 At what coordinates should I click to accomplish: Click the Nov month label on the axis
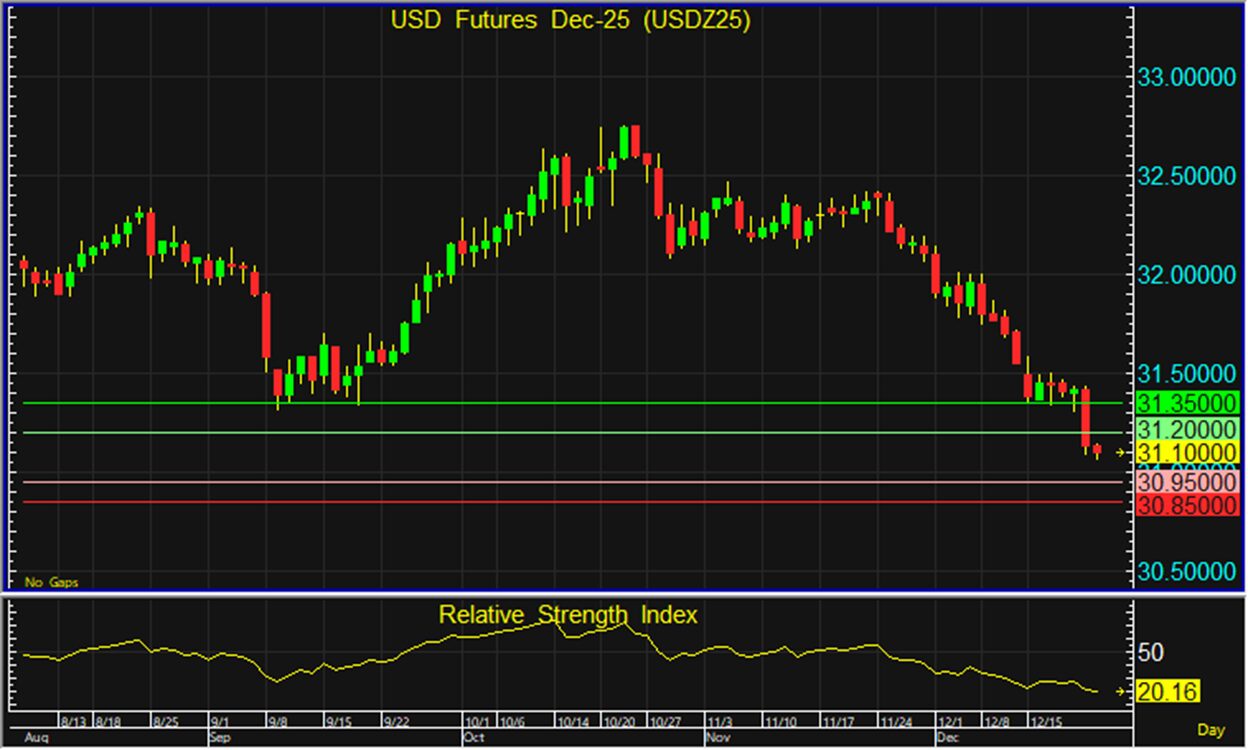(x=715, y=736)
